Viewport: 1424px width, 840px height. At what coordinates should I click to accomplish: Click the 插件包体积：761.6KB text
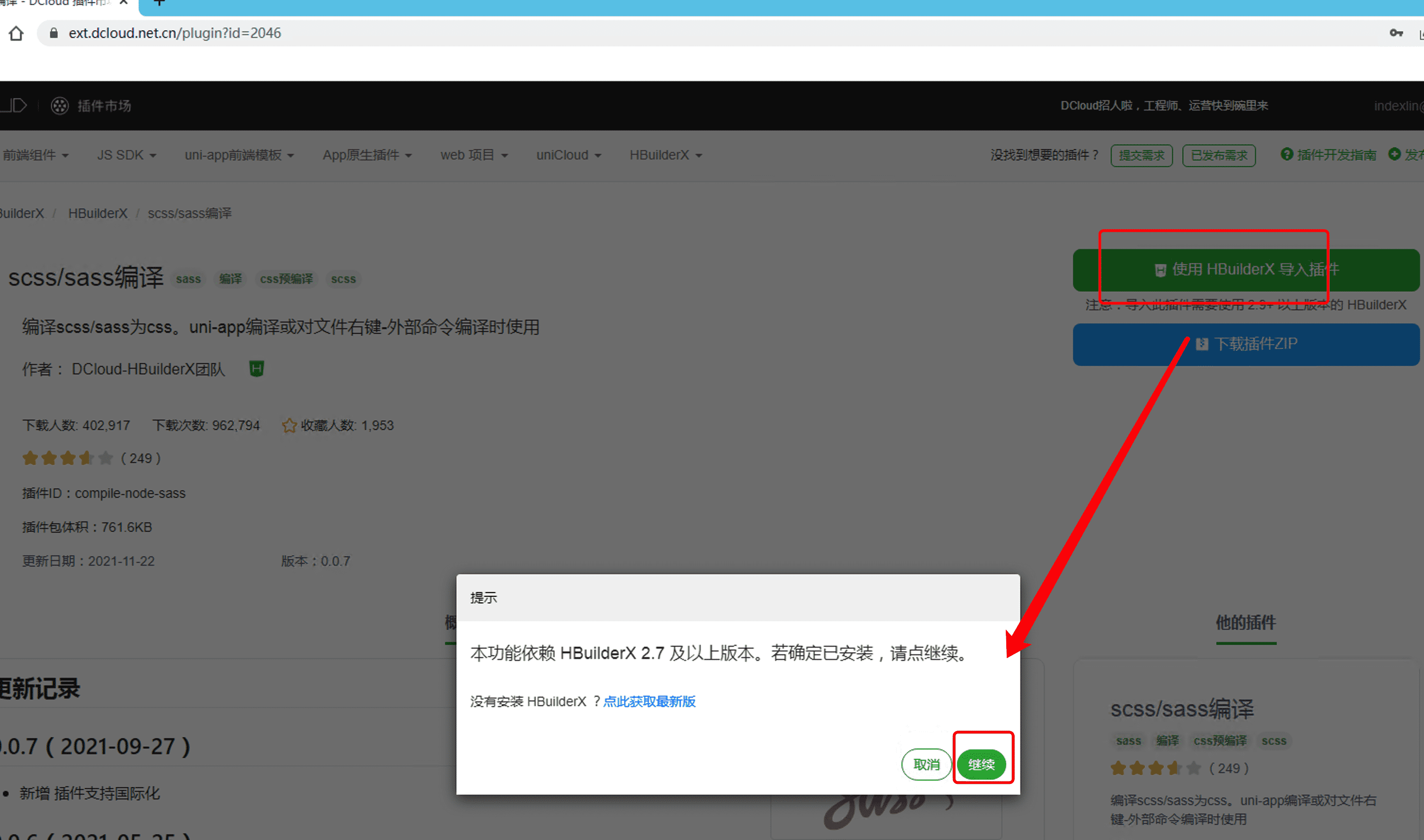point(87,527)
